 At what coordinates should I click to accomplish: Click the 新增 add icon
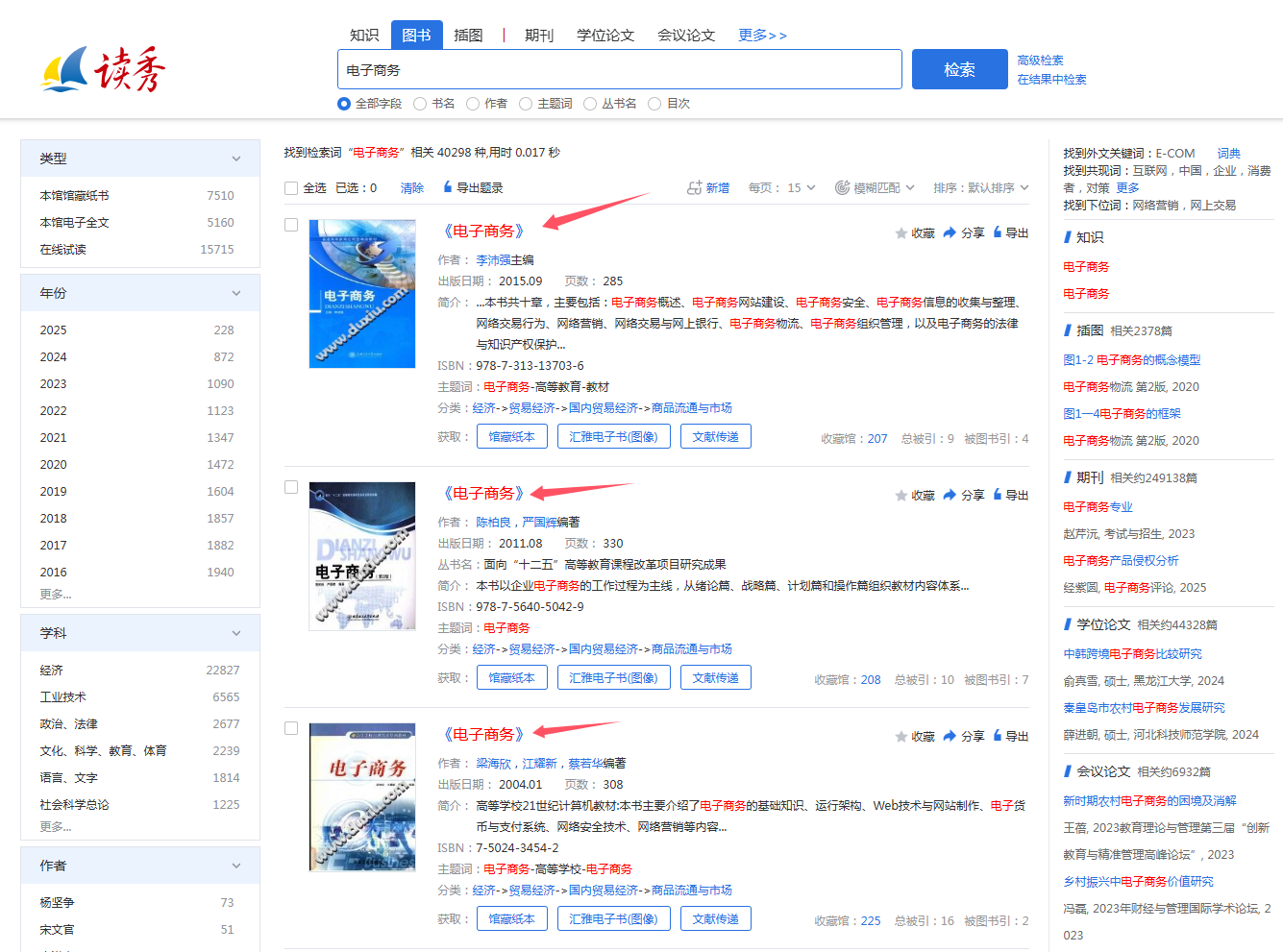pyautogui.click(x=694, y=188)
